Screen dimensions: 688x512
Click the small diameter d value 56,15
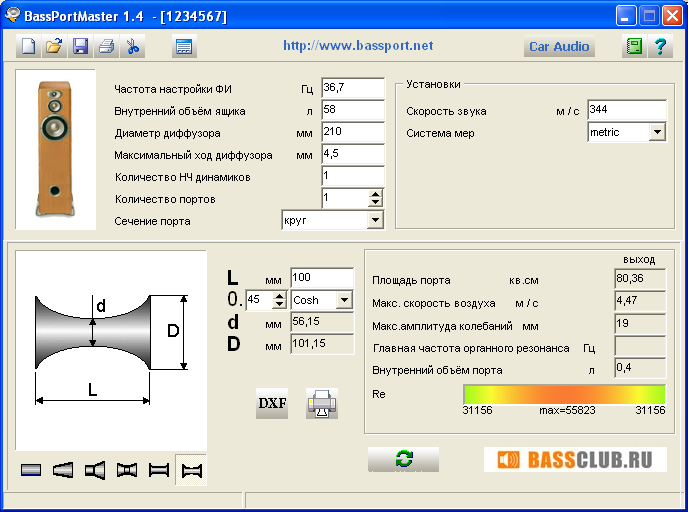(x=322, y=322)
